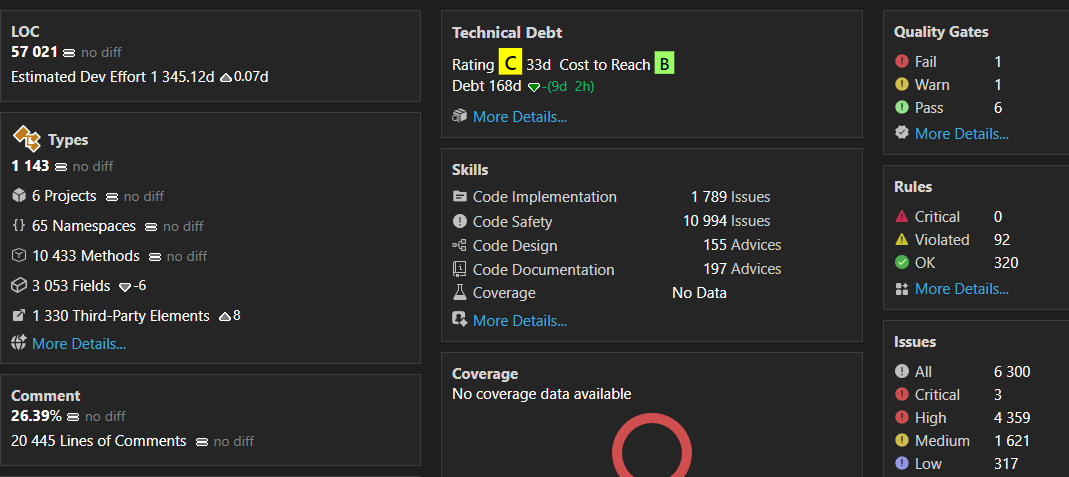Click the Code Implementation icon

click(x=460, y=197)
